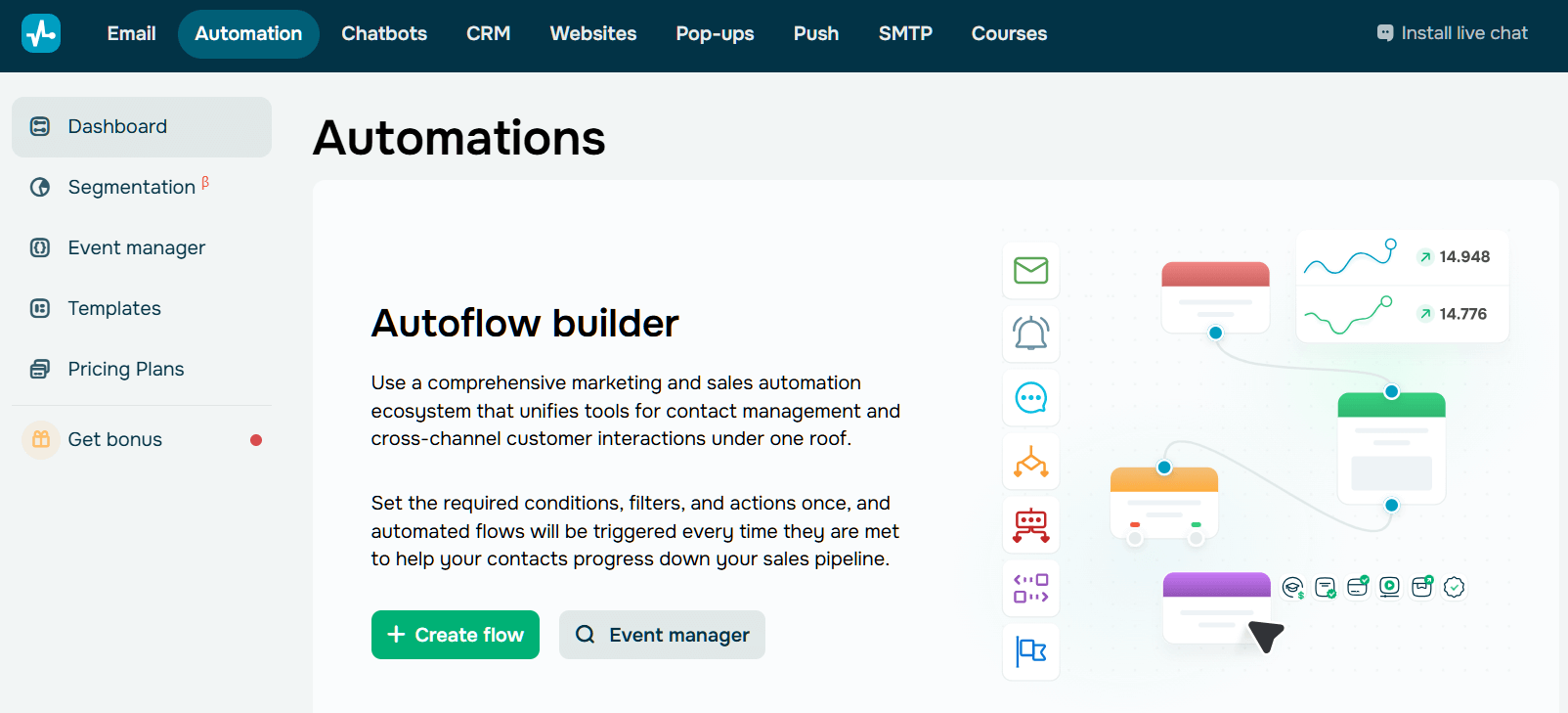The width and height of the screenshot is (1568, 713).
Task: Click the Event manager button beside Create flow
Action: [662, 635]
